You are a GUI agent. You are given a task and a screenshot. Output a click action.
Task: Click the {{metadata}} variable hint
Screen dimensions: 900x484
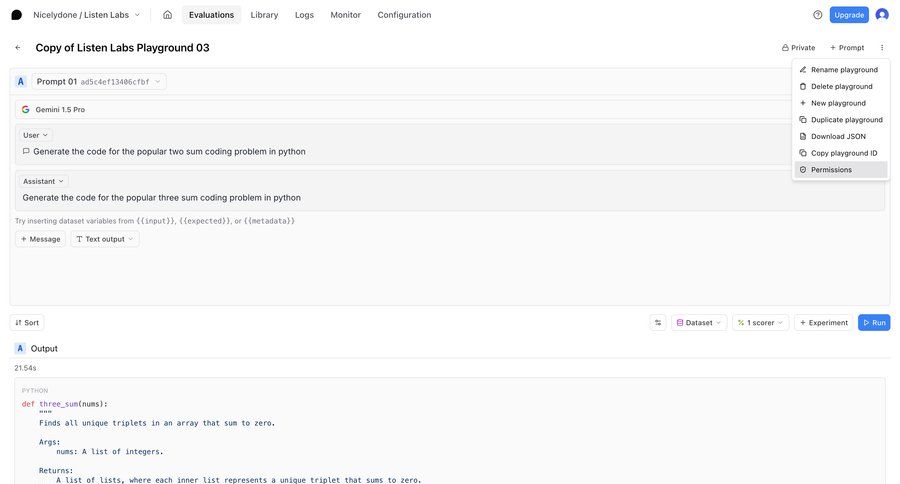pyautogui.click(x=269, y=221)
